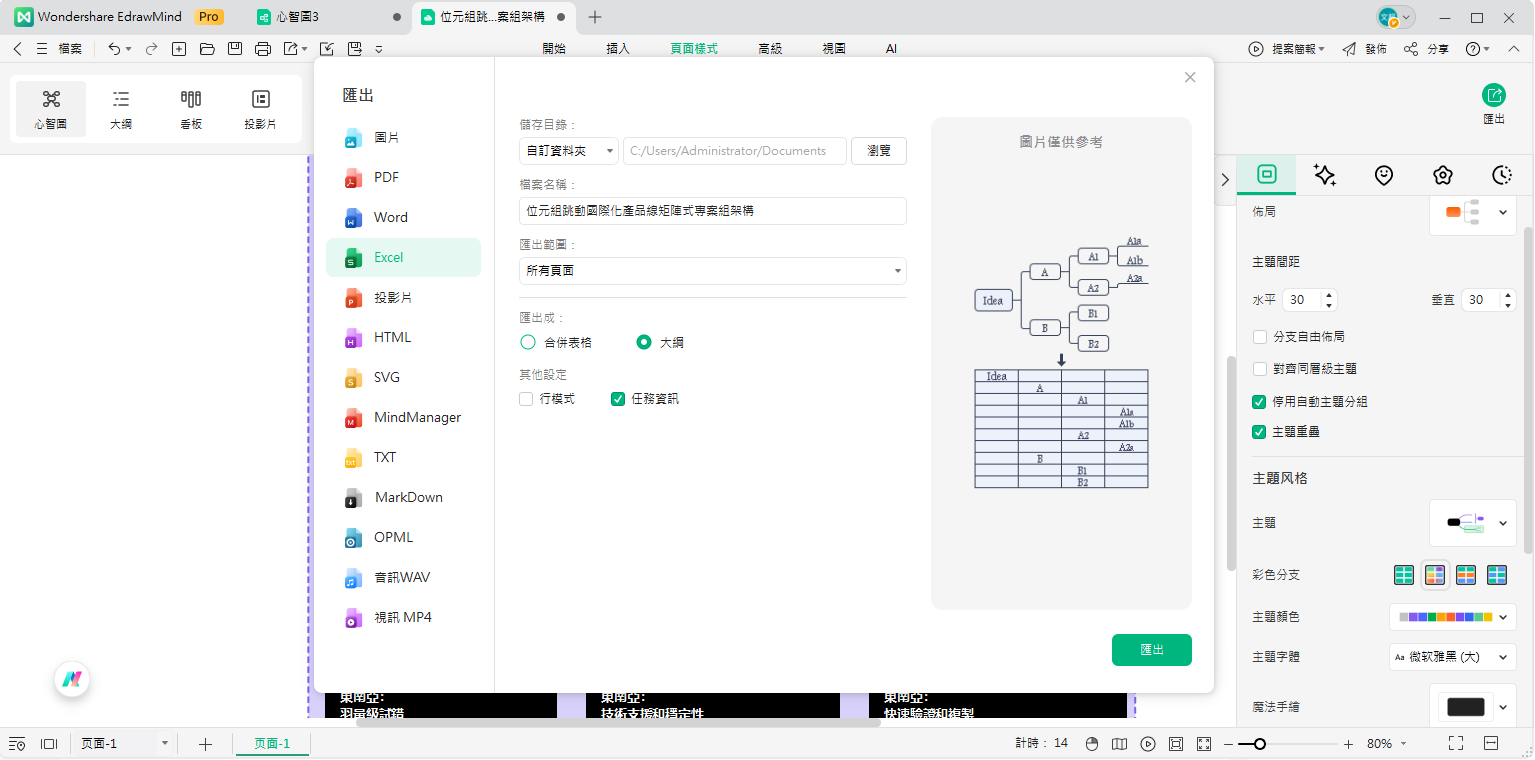The height and width of the screenshot is (760, 1535).
Task: Switch to 投影片 (Slides) mode
Action: point(259,108)
